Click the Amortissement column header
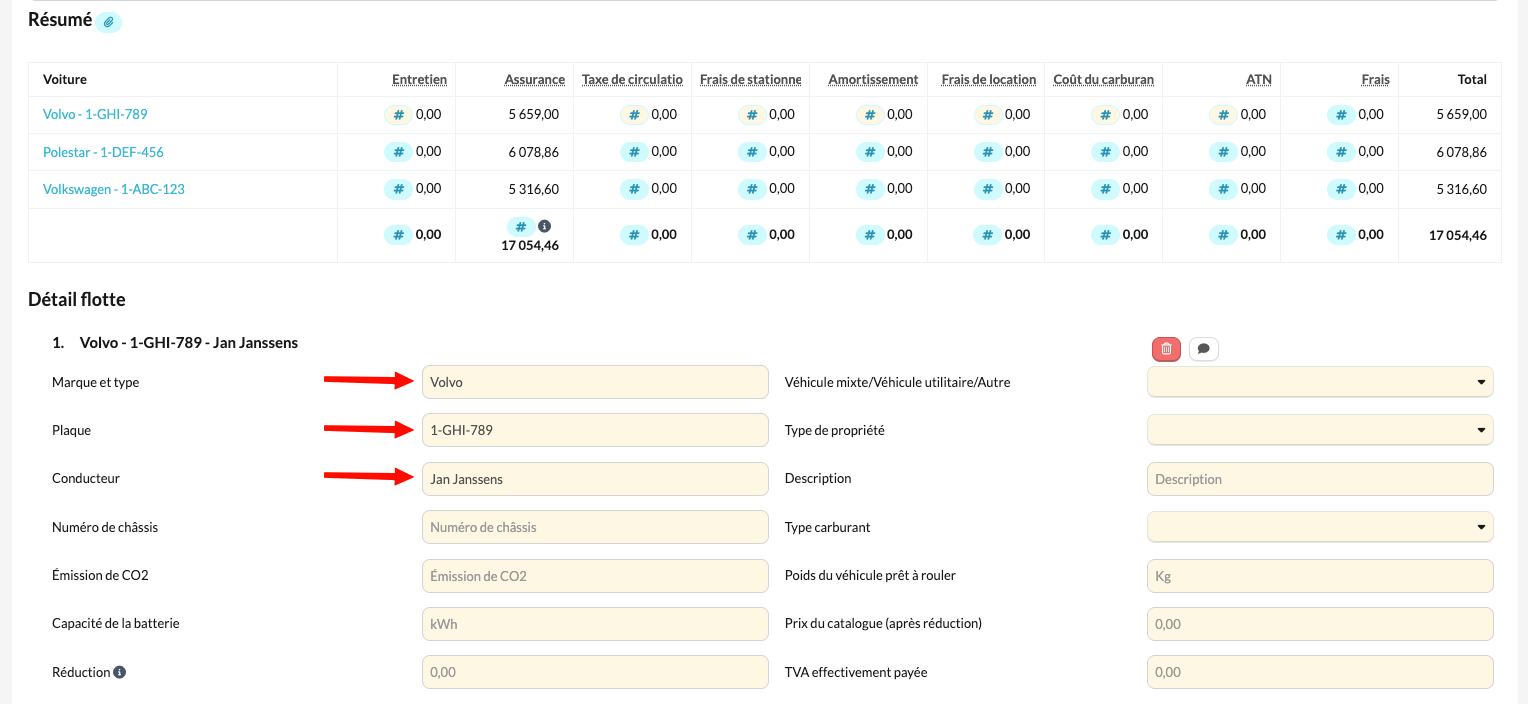1528x704 pixels. (873, 79)
